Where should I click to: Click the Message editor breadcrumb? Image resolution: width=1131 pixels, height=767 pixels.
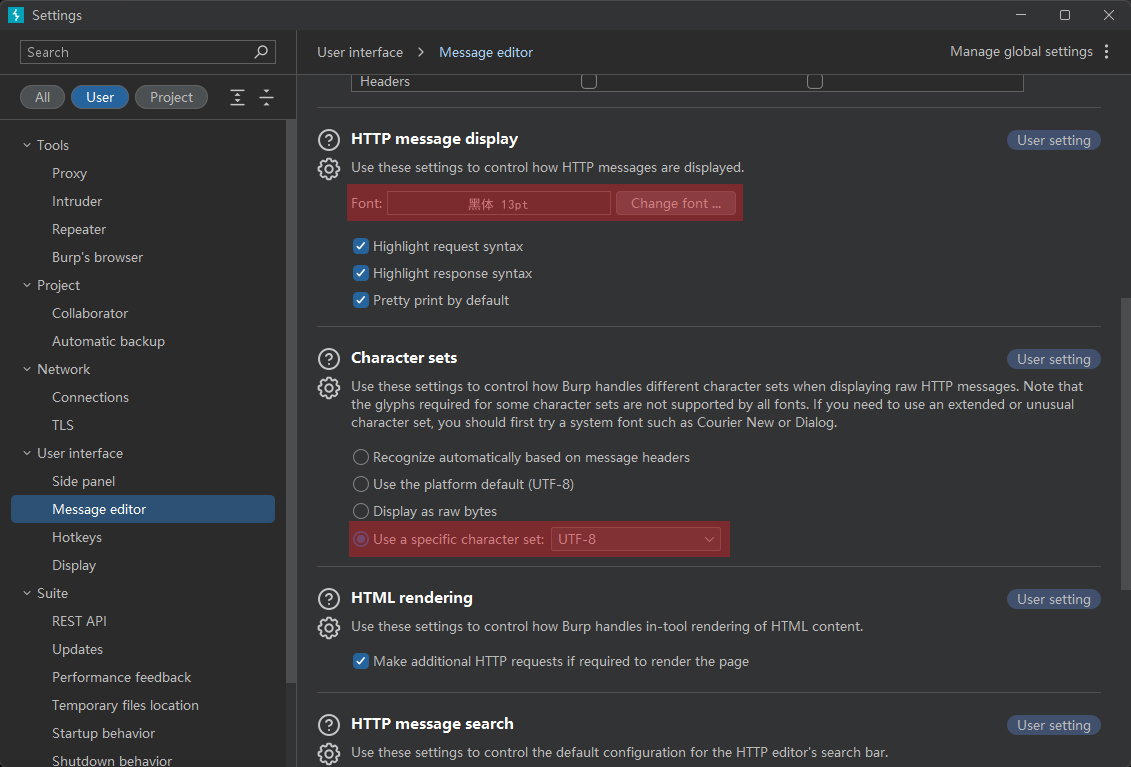(x=485, y=52)
